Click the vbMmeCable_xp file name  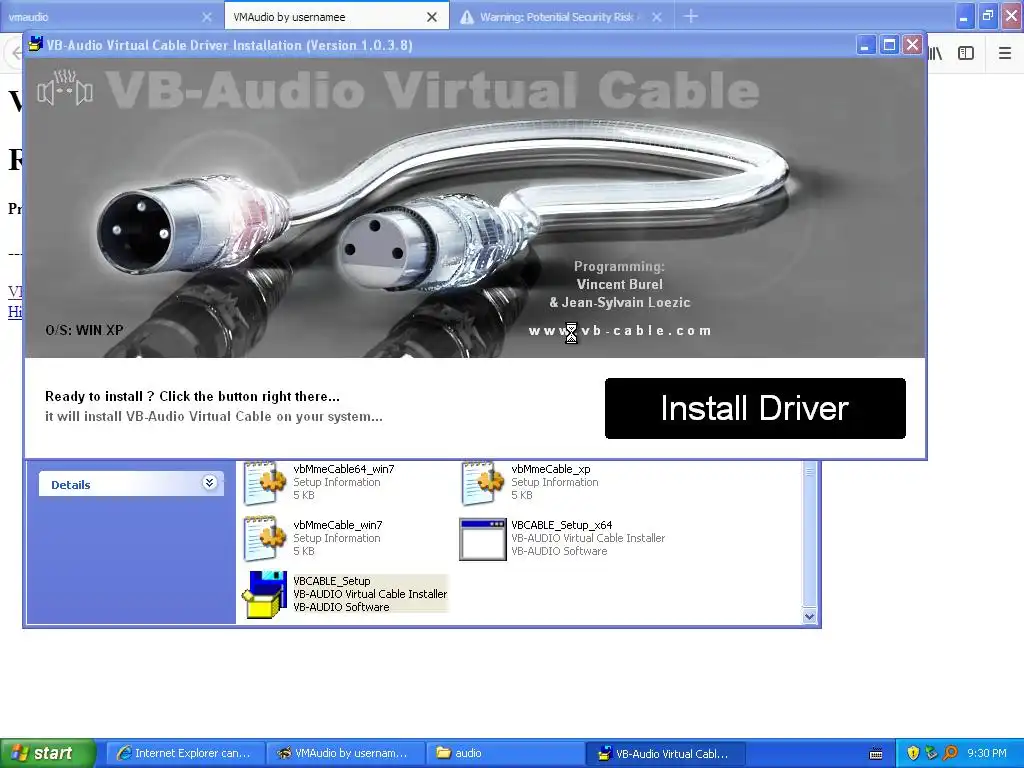551,469
